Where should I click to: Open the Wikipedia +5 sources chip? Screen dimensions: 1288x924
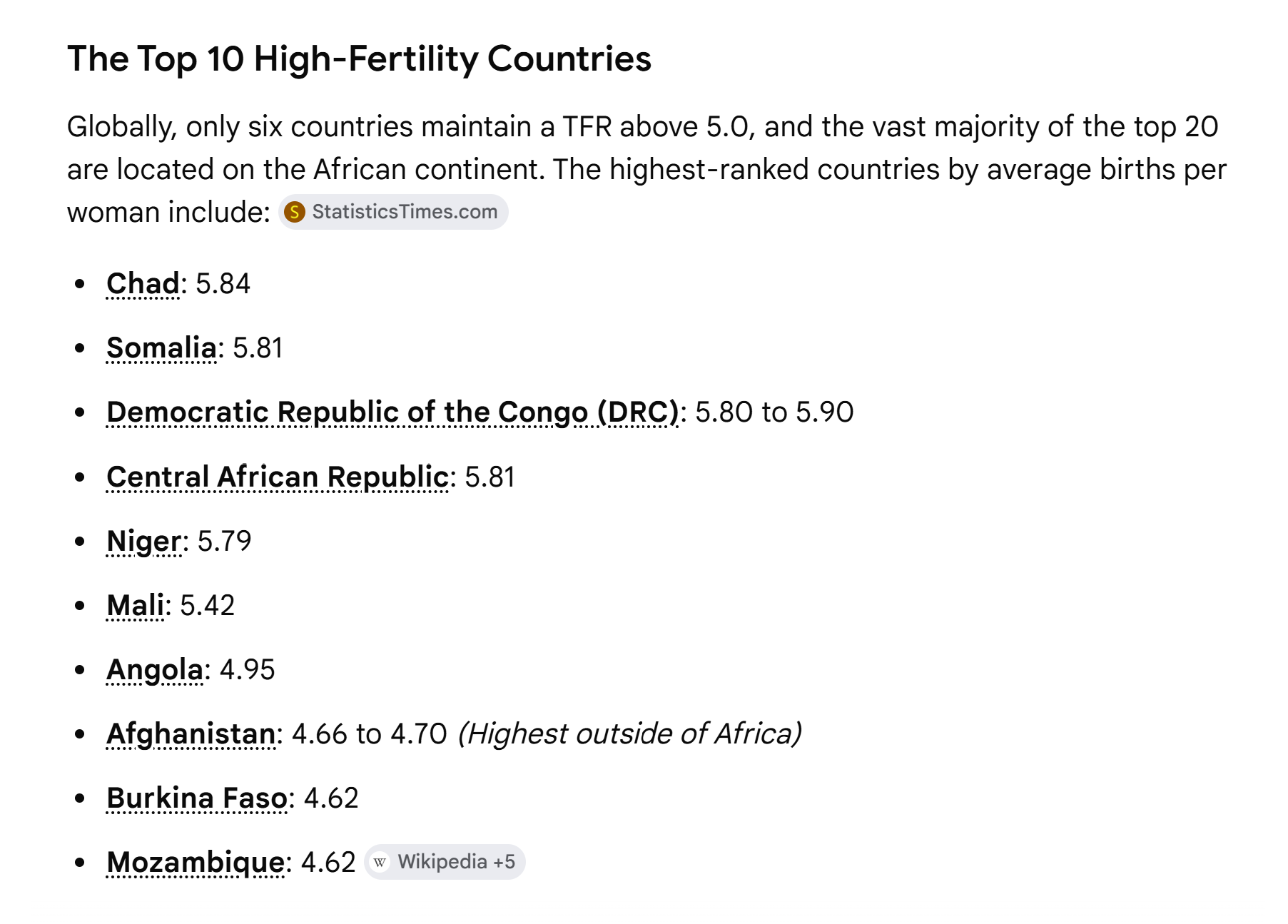click(445, 862)
